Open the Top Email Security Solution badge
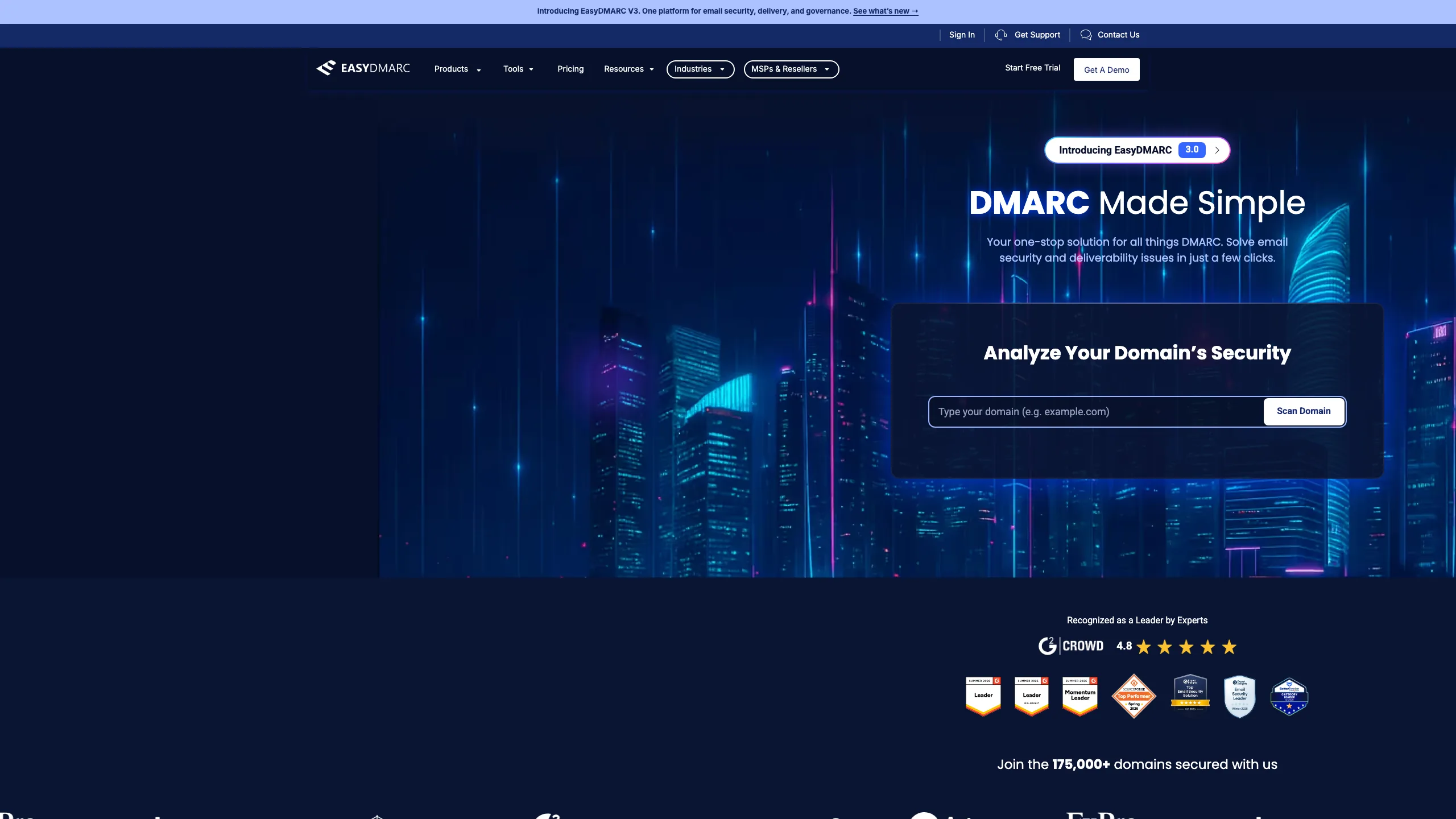1456x819 pixels. [1190, 693]
